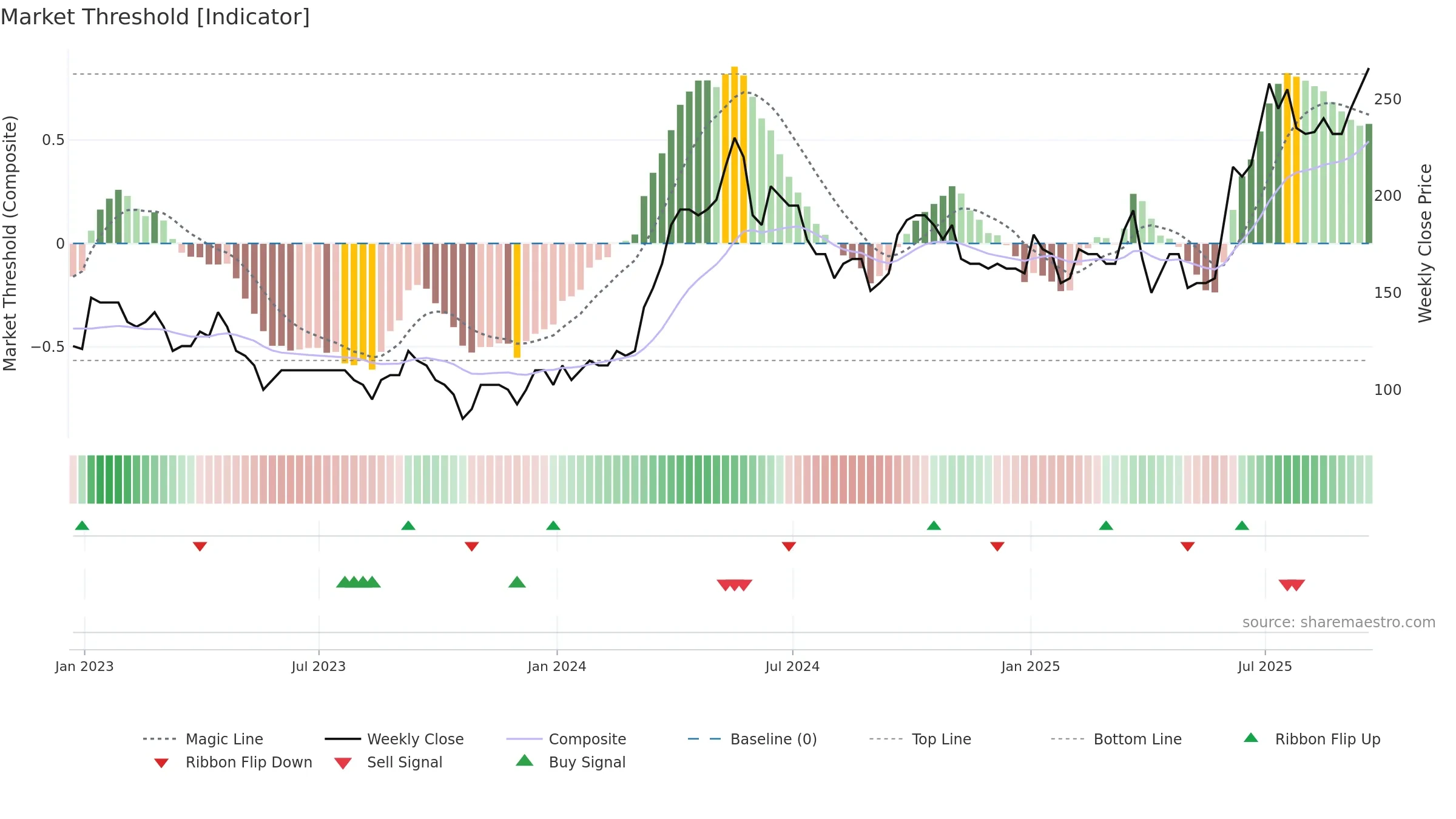Toggle the Baseline (0) legend entry
The height and width of the screenshot is (819, 1456).
click(752, 739)
